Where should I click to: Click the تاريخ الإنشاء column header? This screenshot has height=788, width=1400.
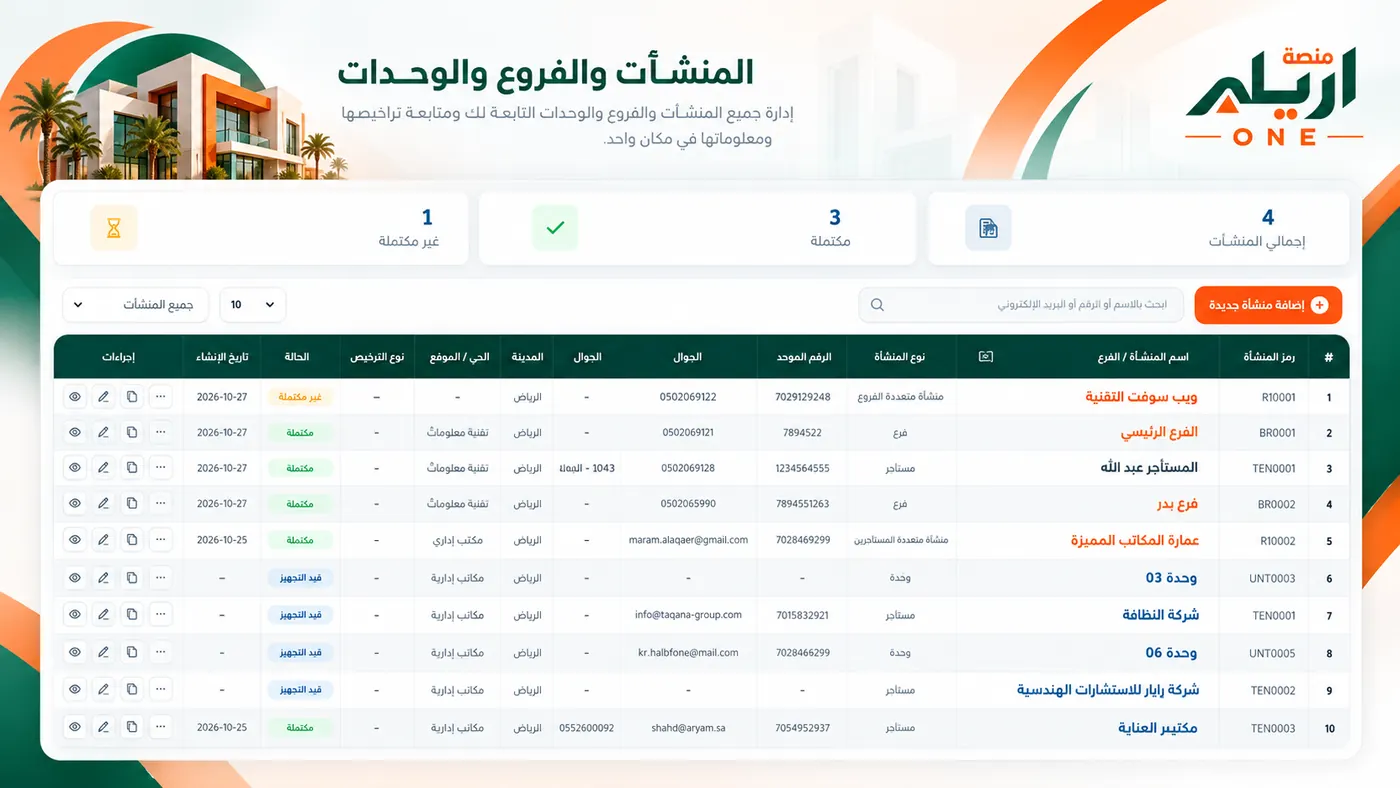pos(222,356)
